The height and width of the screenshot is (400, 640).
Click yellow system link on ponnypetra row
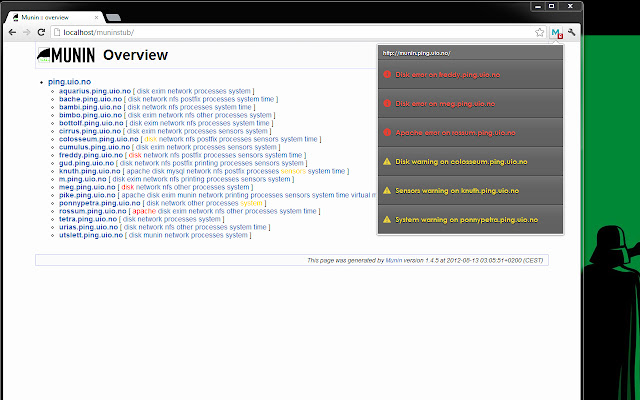pos(251,203)
